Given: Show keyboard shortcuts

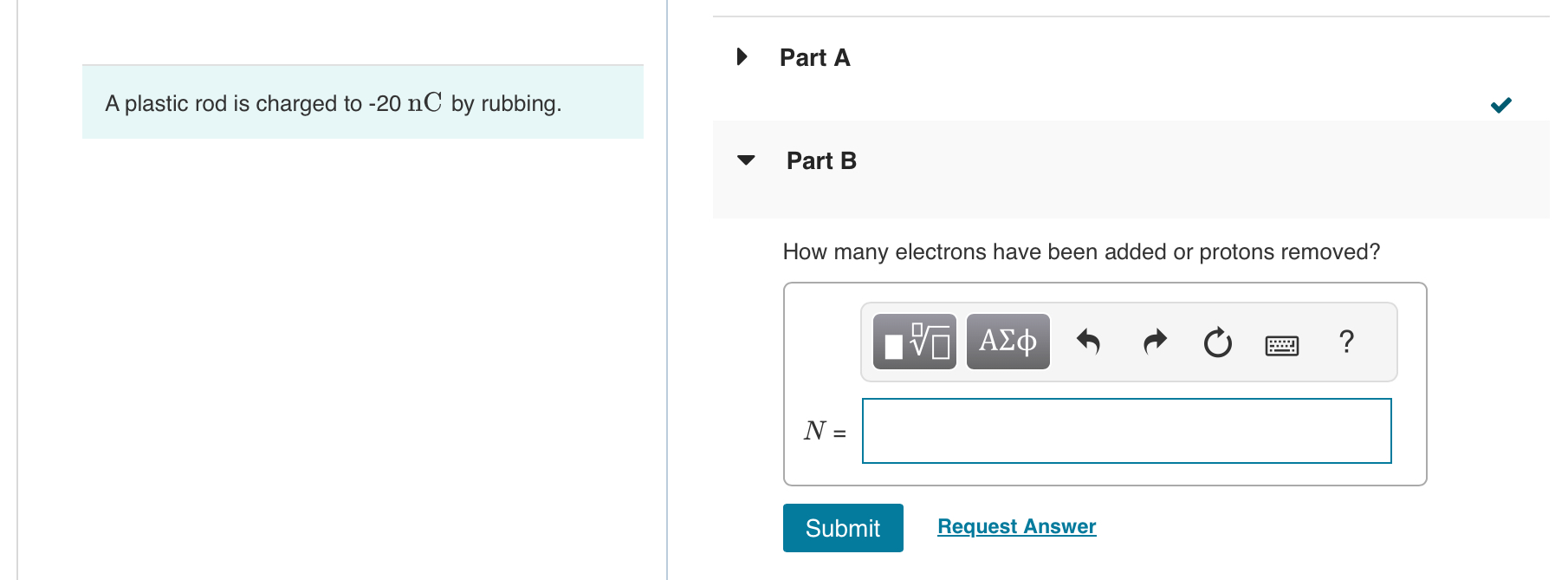Looking at the screenshot, I should (x=1281, y=345).
